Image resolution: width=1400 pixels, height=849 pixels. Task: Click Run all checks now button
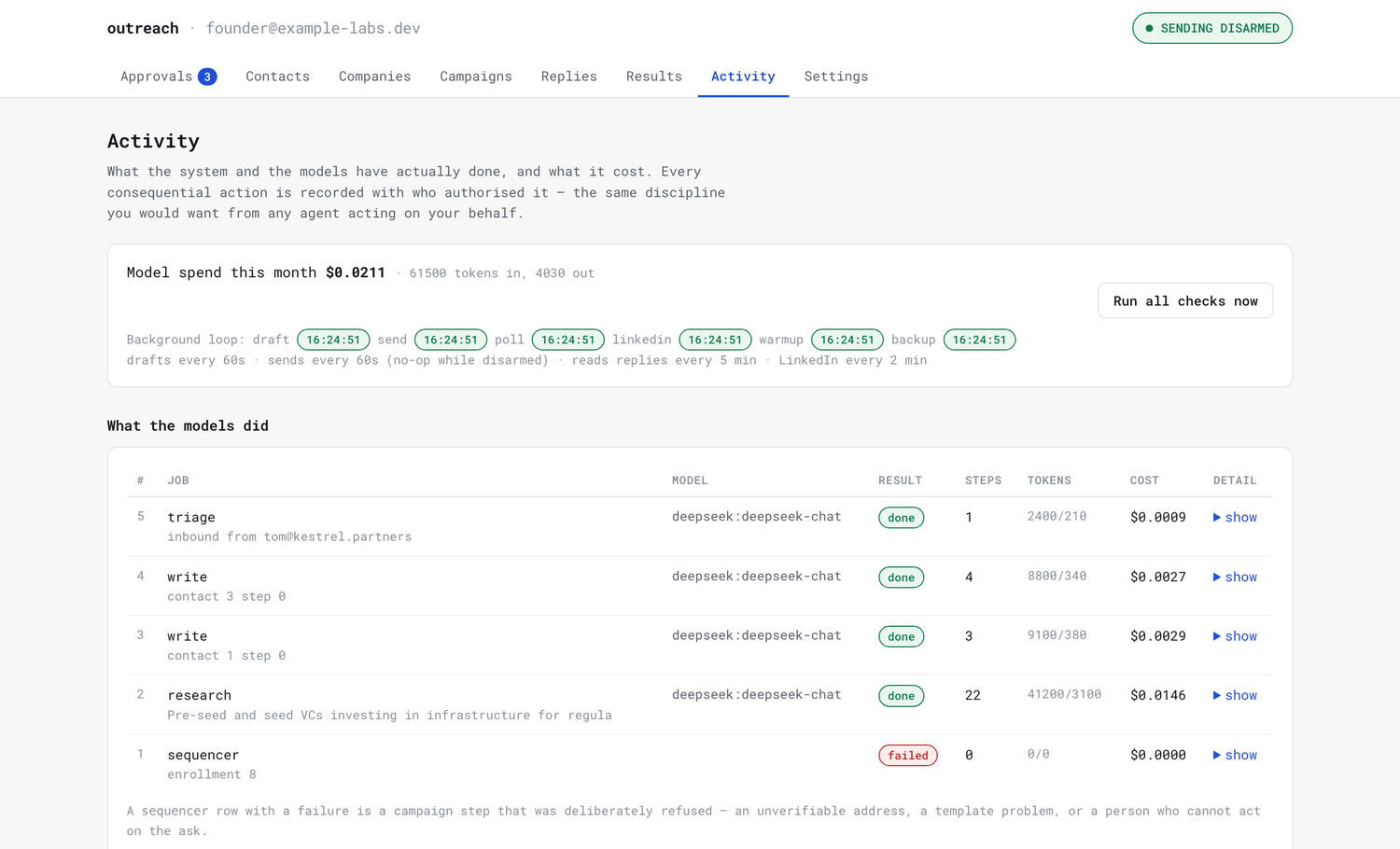[1185, 300]
